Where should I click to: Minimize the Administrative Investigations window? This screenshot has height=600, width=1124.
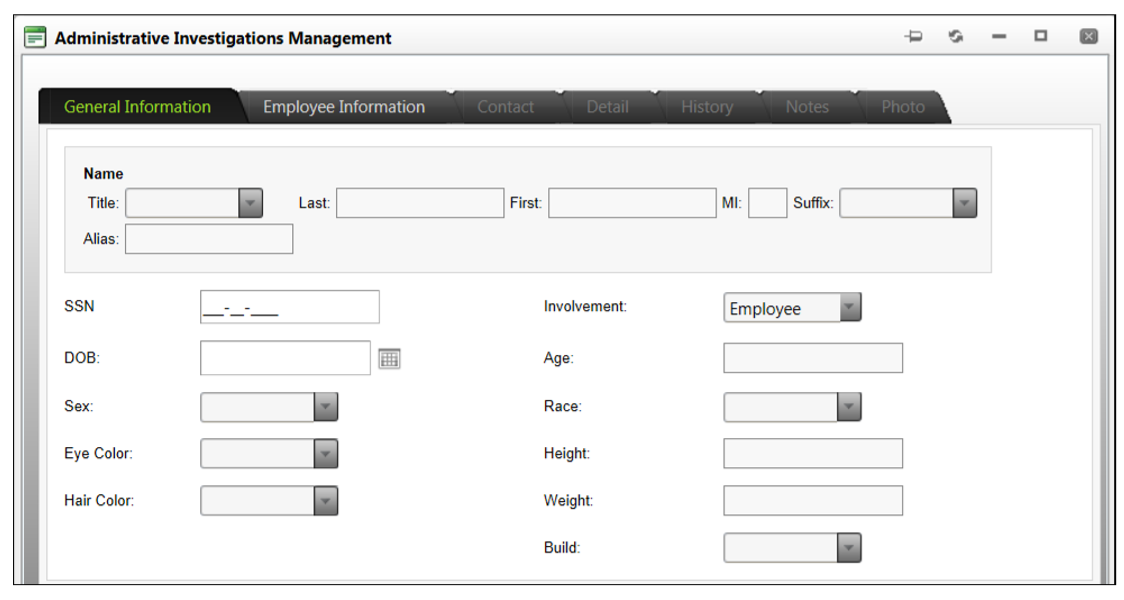tap(998, 37)
